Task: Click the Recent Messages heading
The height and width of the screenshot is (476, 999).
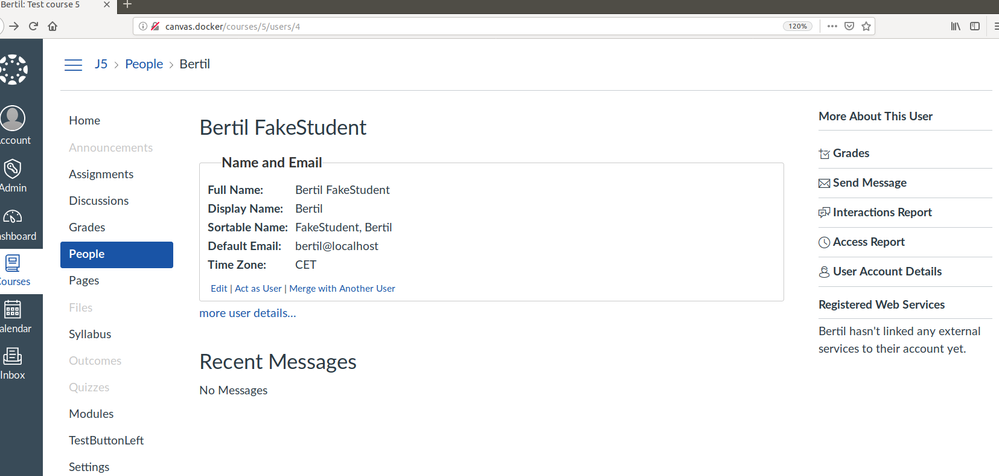Action: (278, 362)
